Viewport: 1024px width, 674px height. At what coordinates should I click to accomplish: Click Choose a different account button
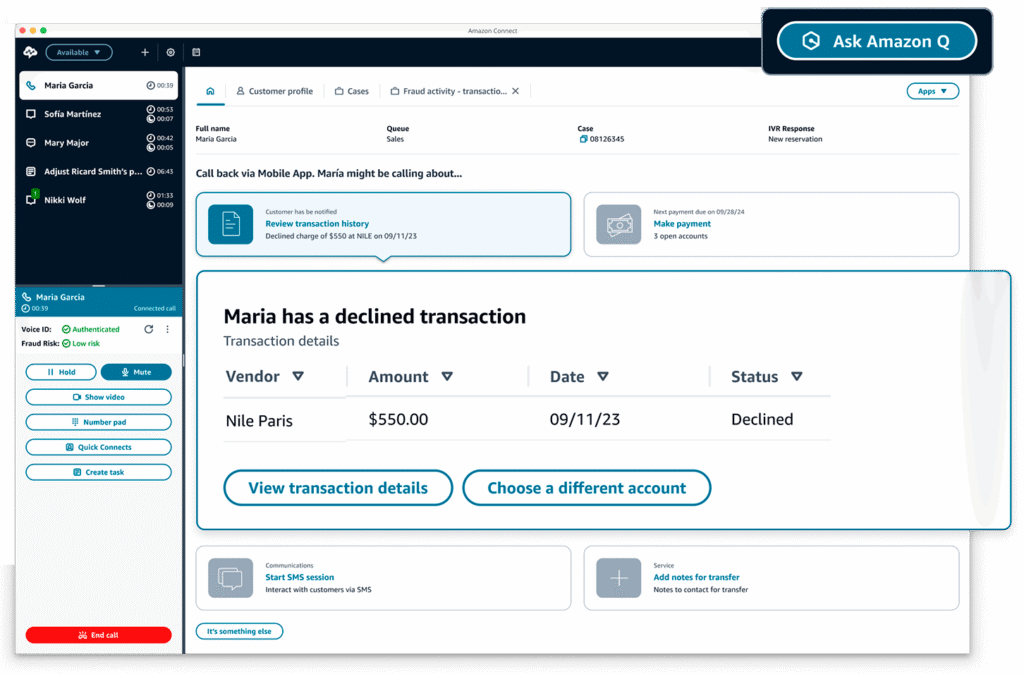(x=586, y=488)
